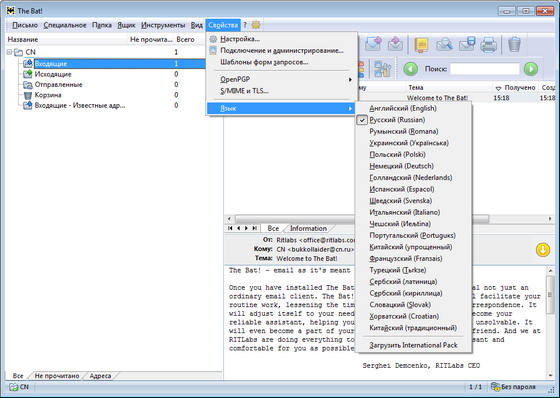Open the Инструменты menu
The height and width of the screenshot is (398, 560).
pos(163,25)
